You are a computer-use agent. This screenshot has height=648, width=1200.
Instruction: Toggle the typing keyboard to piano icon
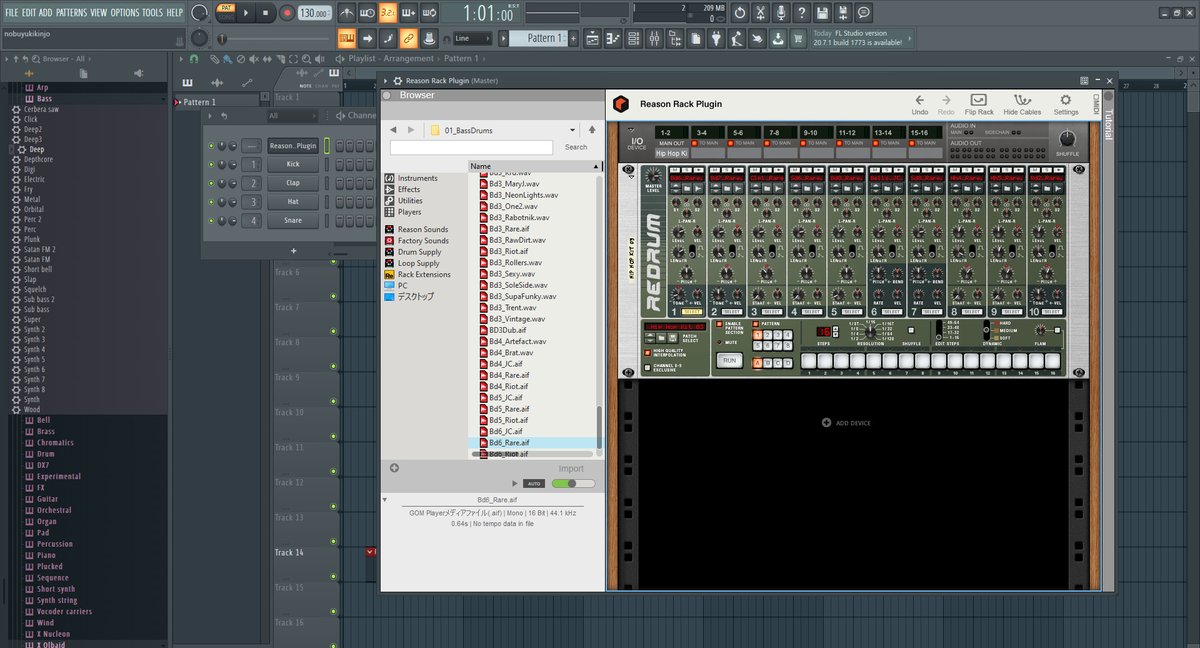[x=347, y=38]
